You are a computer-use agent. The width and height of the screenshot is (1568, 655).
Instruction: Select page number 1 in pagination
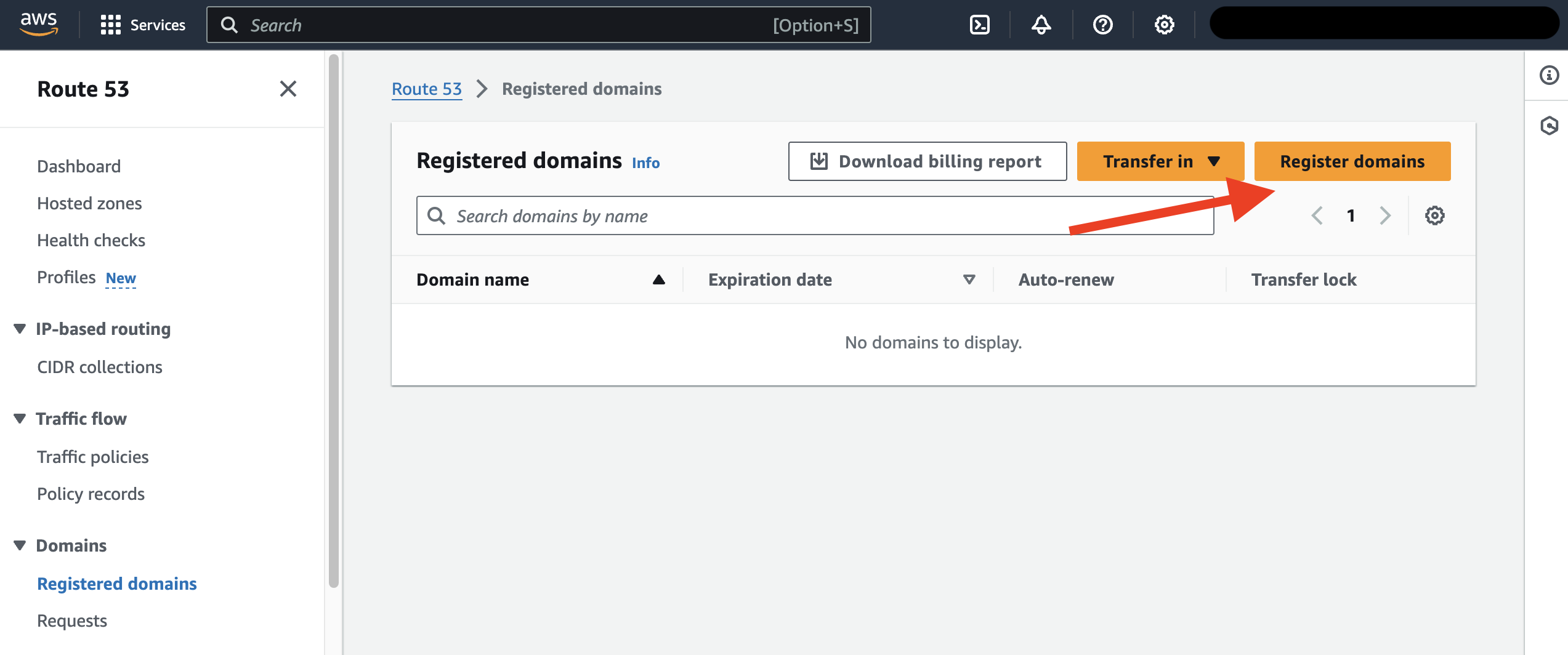pyautogui.click(x=1351, y=215)
